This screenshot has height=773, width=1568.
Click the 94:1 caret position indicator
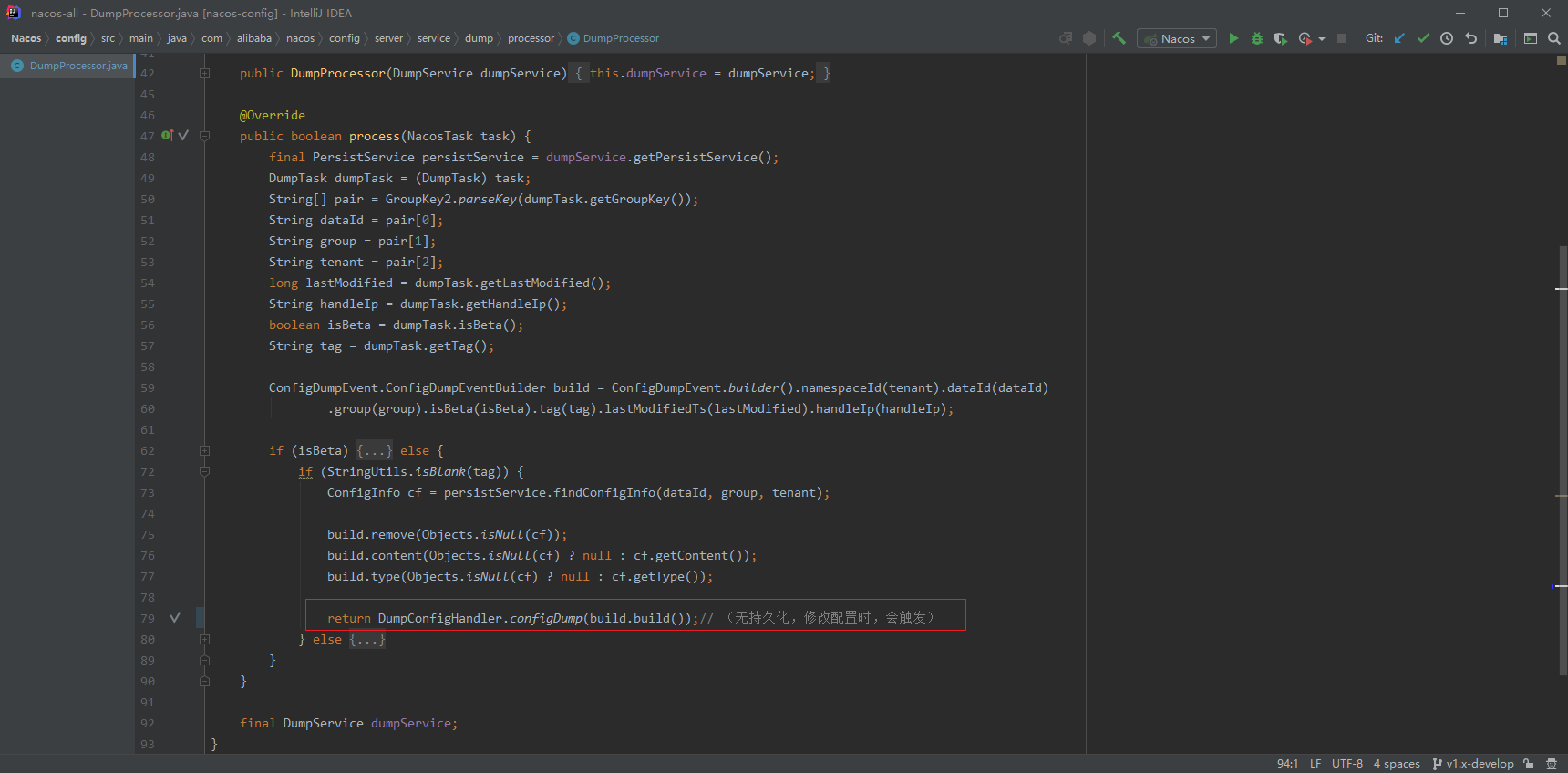coord(1287,764)
